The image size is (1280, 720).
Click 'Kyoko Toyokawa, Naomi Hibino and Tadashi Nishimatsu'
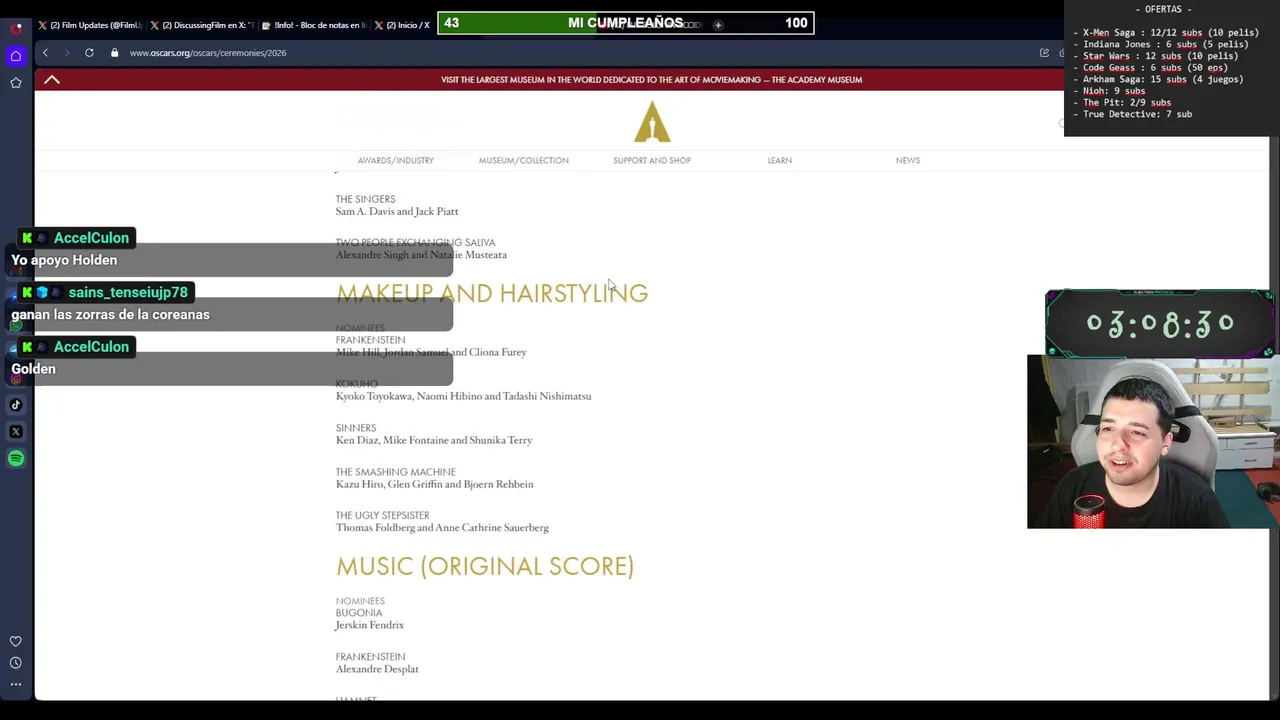[x=463, y=396]
